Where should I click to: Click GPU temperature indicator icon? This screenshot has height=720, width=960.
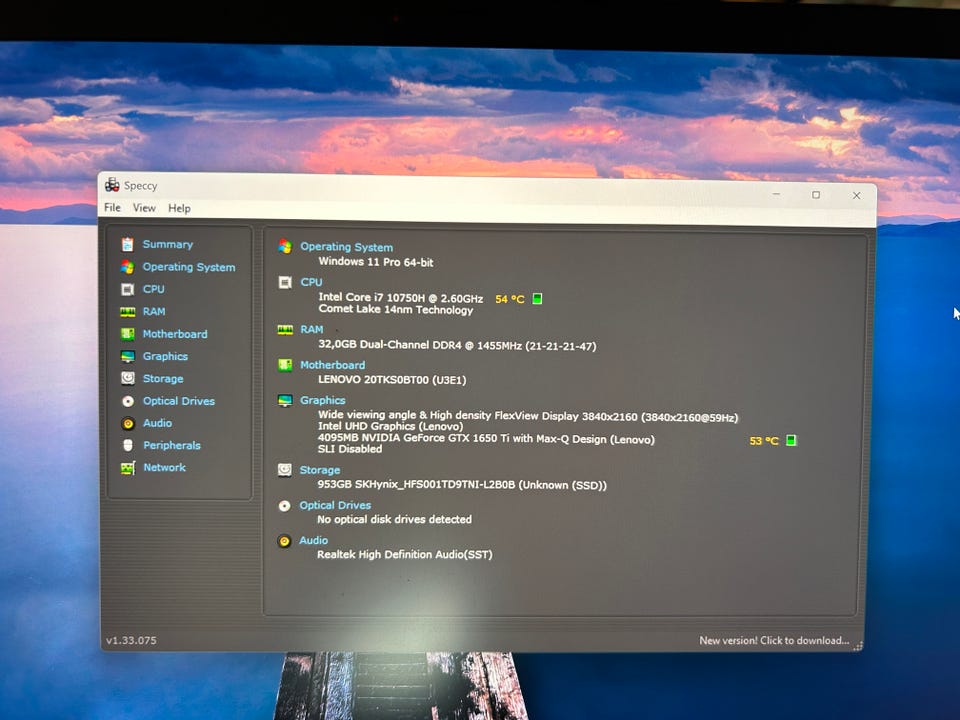point(791,440)
